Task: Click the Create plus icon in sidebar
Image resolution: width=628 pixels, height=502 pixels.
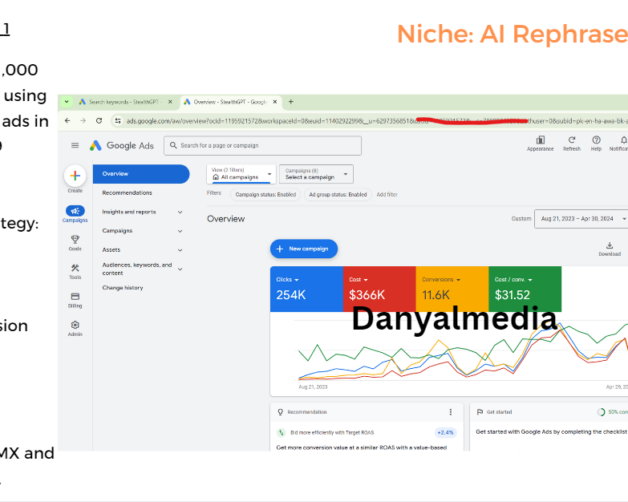Action: (x=75, y=177)
